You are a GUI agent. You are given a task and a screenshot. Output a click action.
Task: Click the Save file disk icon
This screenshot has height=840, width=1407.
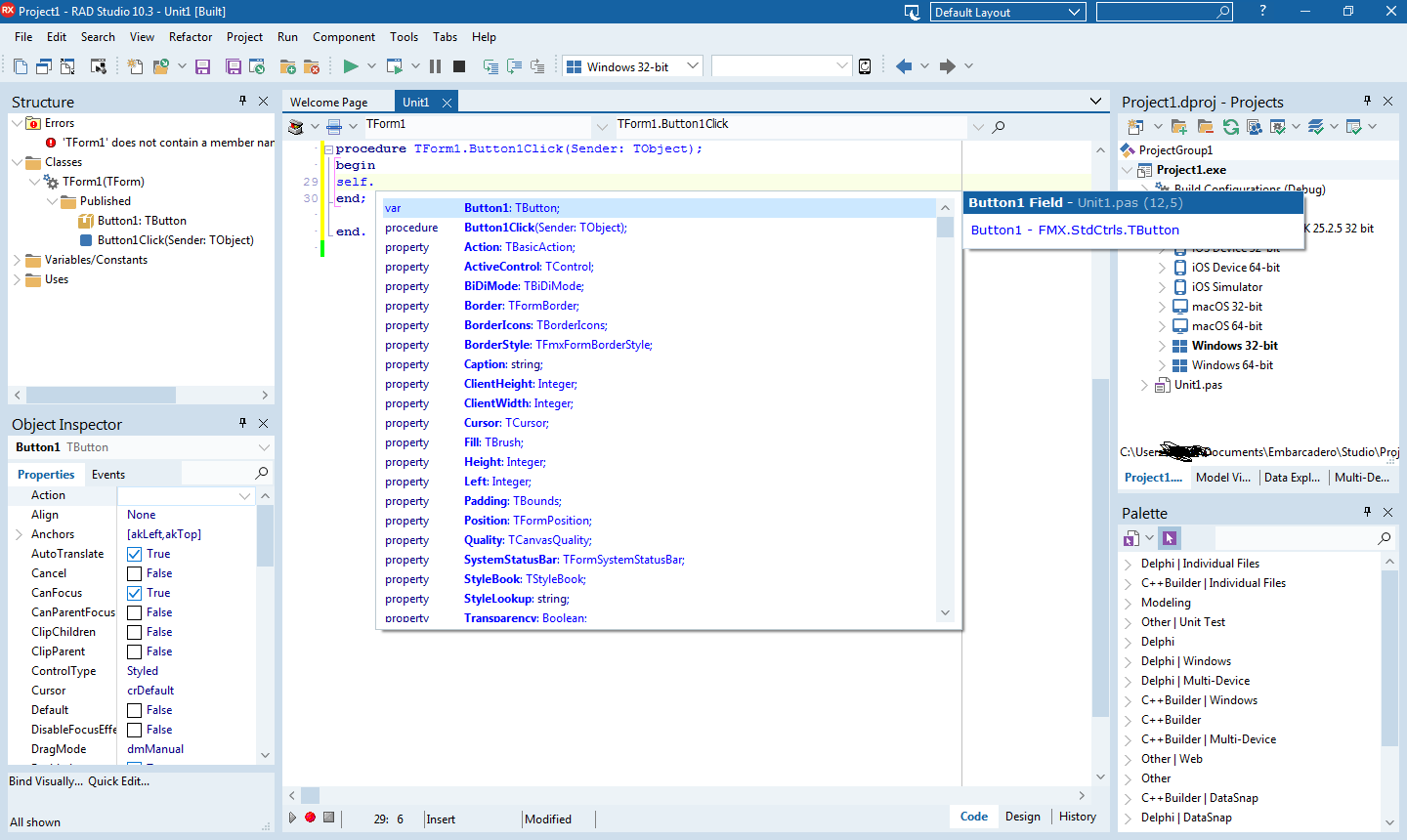[x=203, y=66]
